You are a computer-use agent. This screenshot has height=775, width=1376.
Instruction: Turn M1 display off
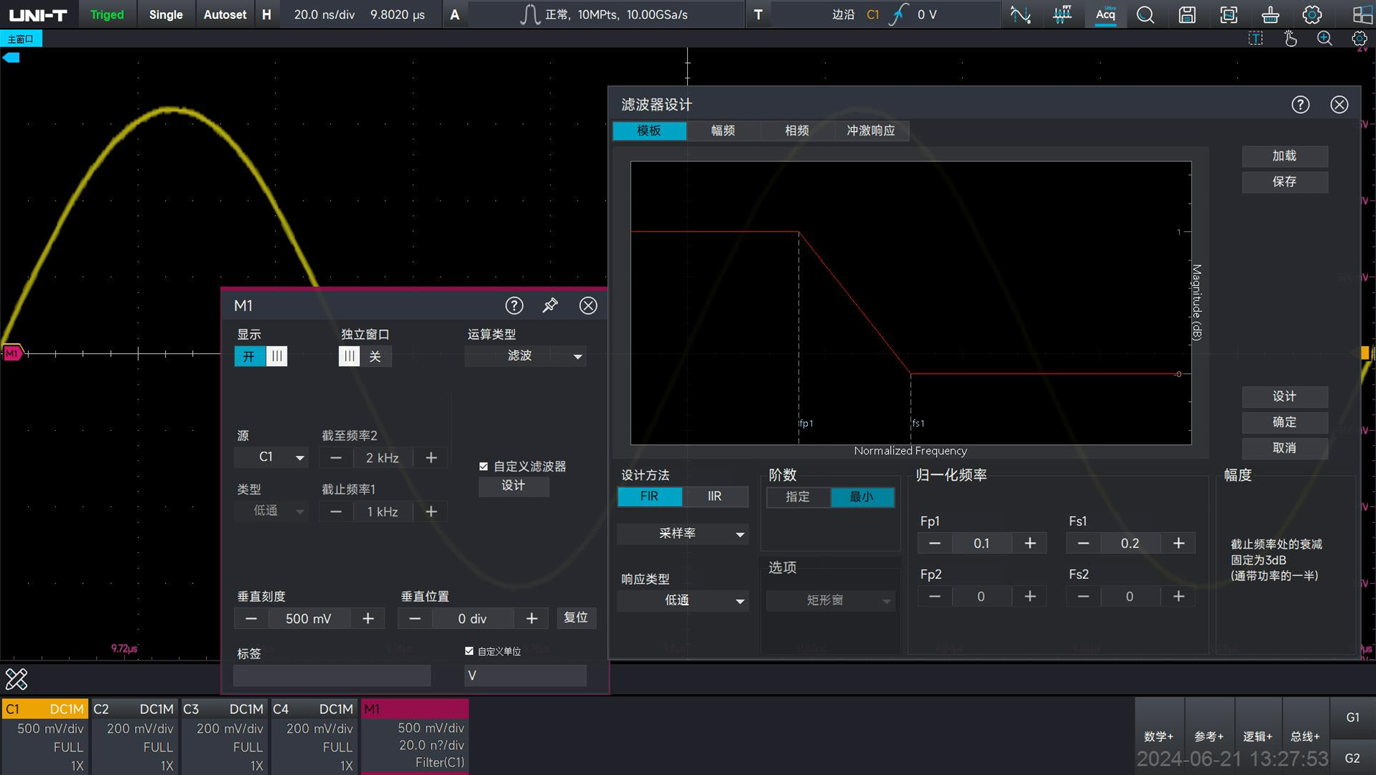point(277,356)
